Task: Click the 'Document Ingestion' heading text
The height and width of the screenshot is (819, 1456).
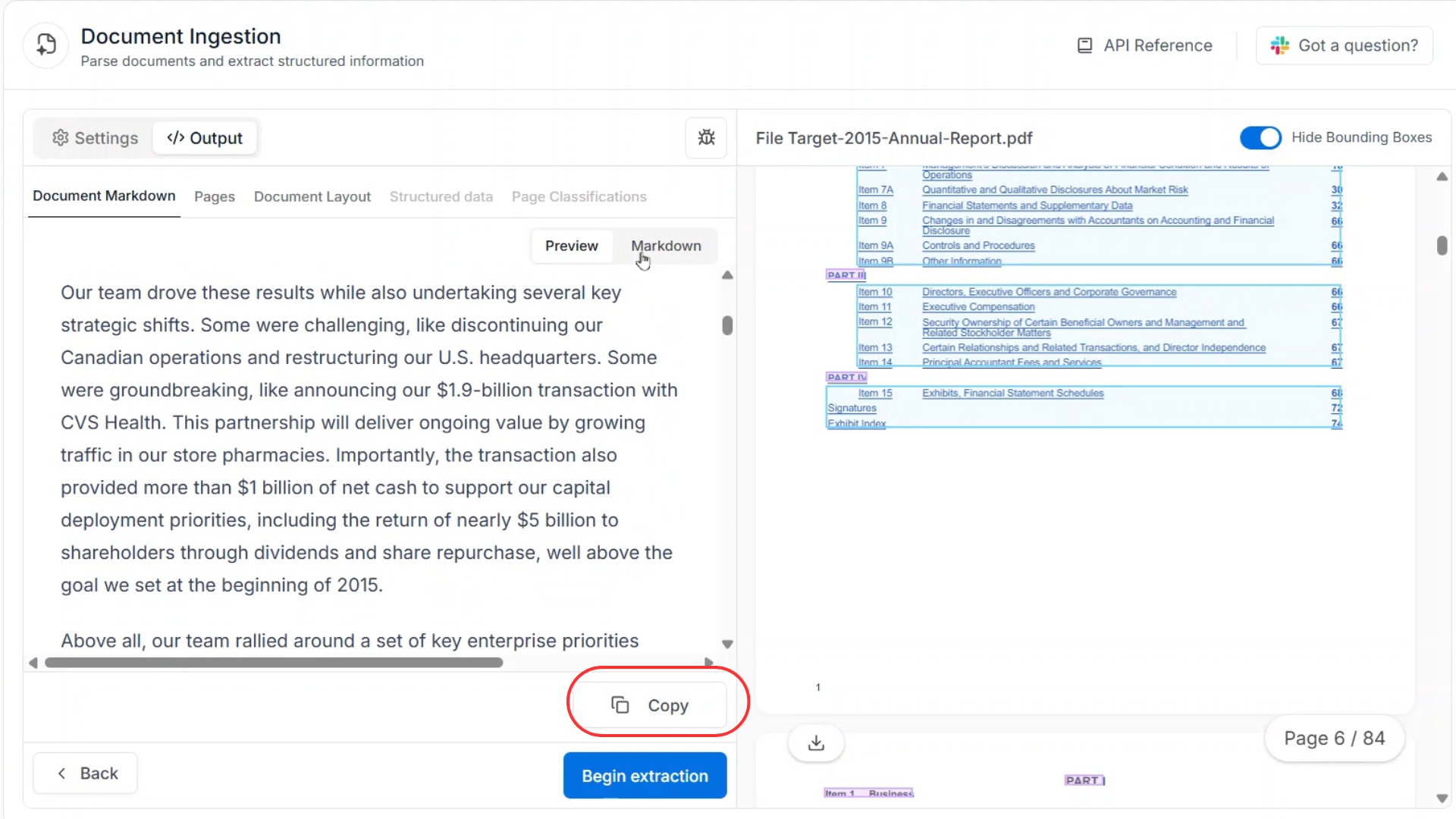Action: [180, 36]
